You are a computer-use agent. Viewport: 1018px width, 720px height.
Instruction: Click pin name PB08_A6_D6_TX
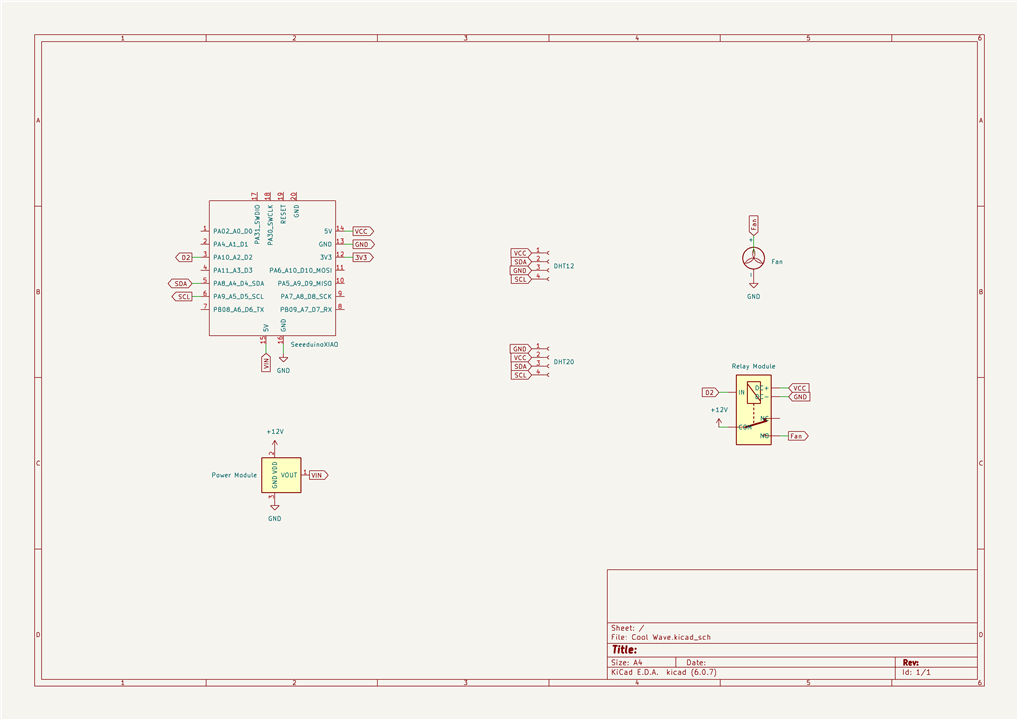pyautogui.click(x=238, y=310)
